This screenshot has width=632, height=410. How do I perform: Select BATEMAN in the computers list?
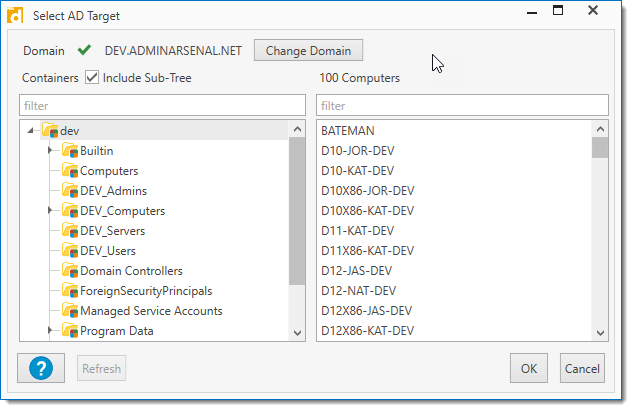347,131
